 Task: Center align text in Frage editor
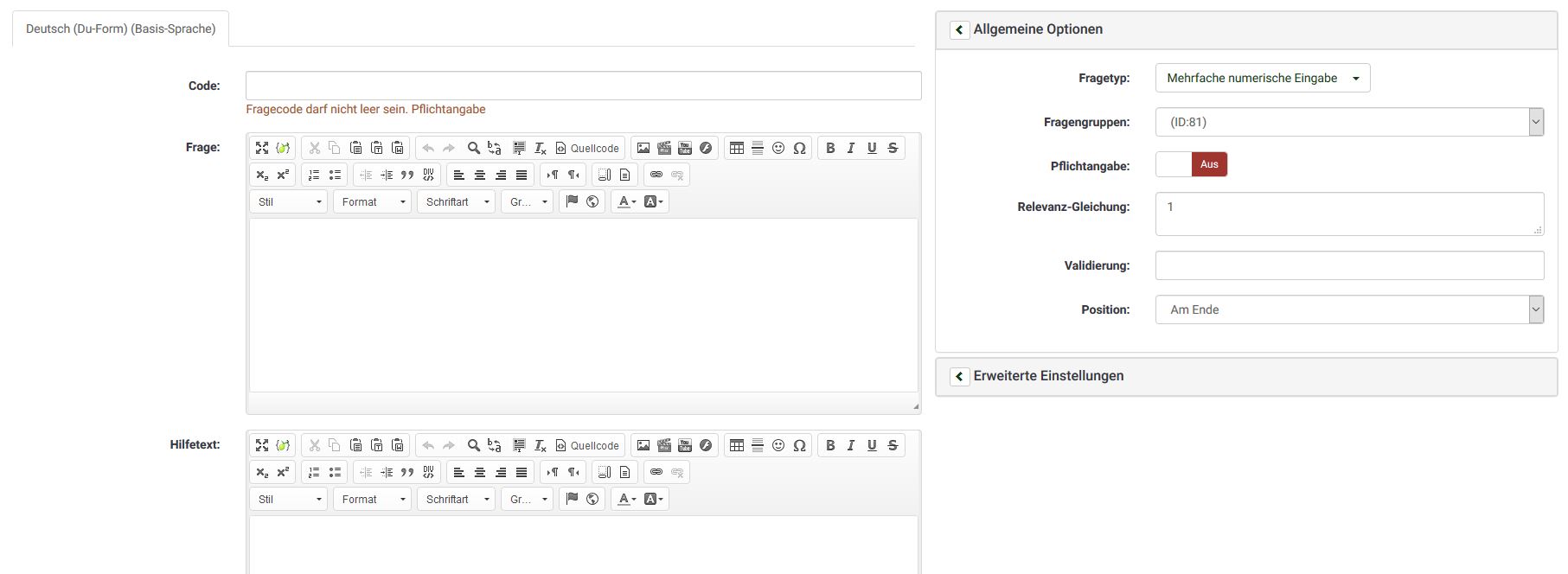(x=480, y=175)
